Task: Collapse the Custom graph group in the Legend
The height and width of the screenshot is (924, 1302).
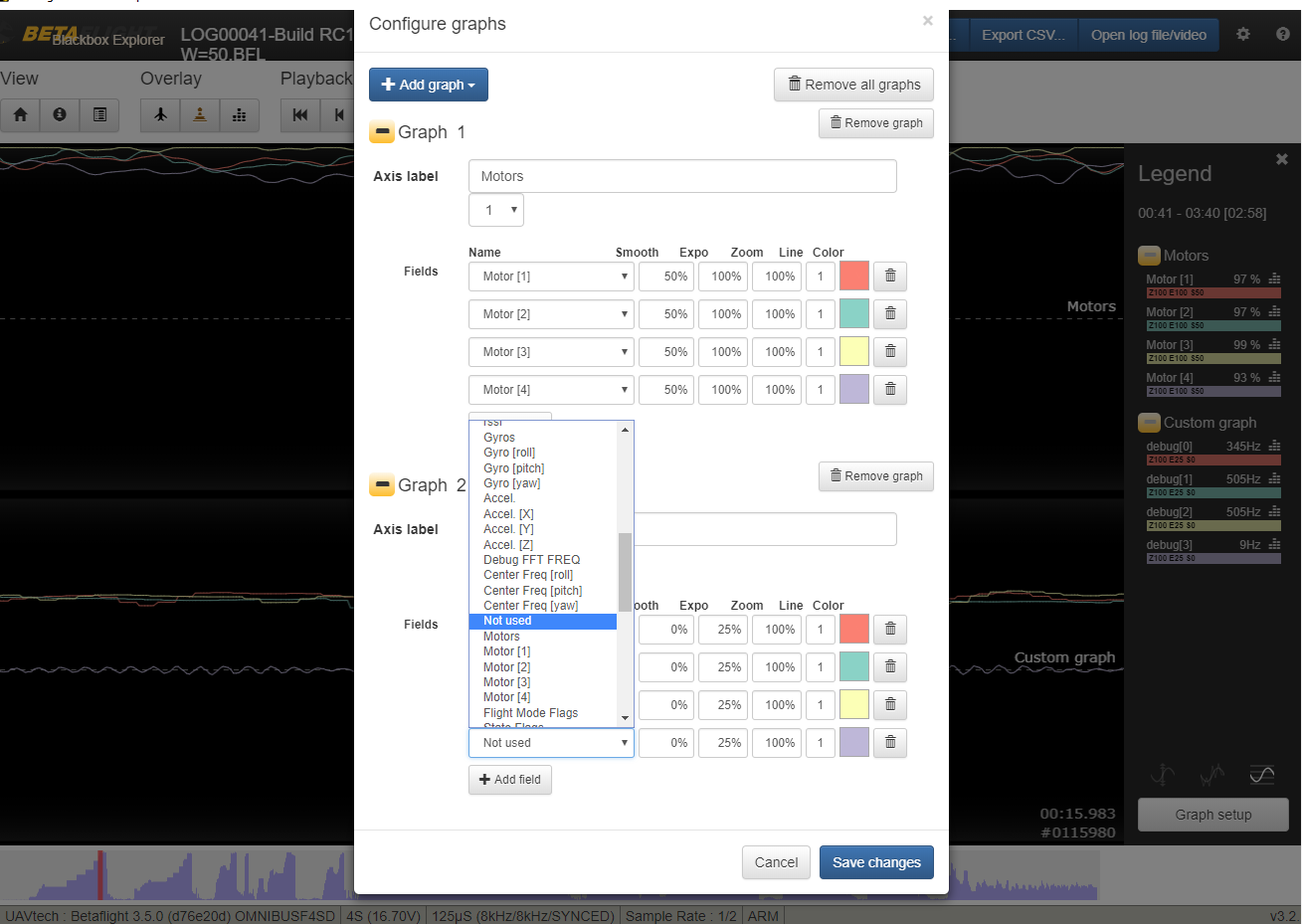Action: coord(1150,422)
